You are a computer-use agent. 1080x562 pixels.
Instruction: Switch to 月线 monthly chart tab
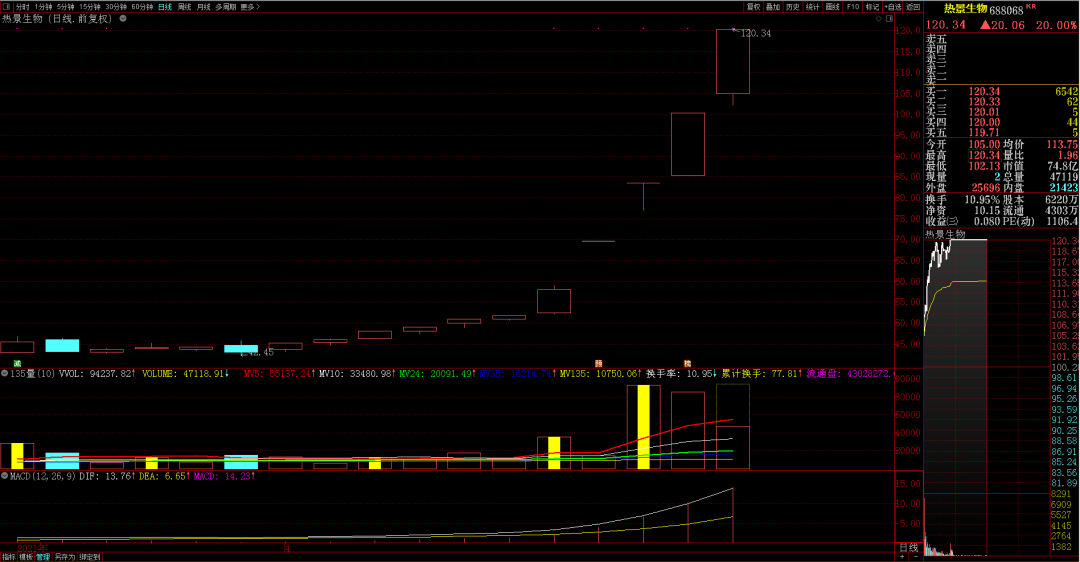coord(204,6)
